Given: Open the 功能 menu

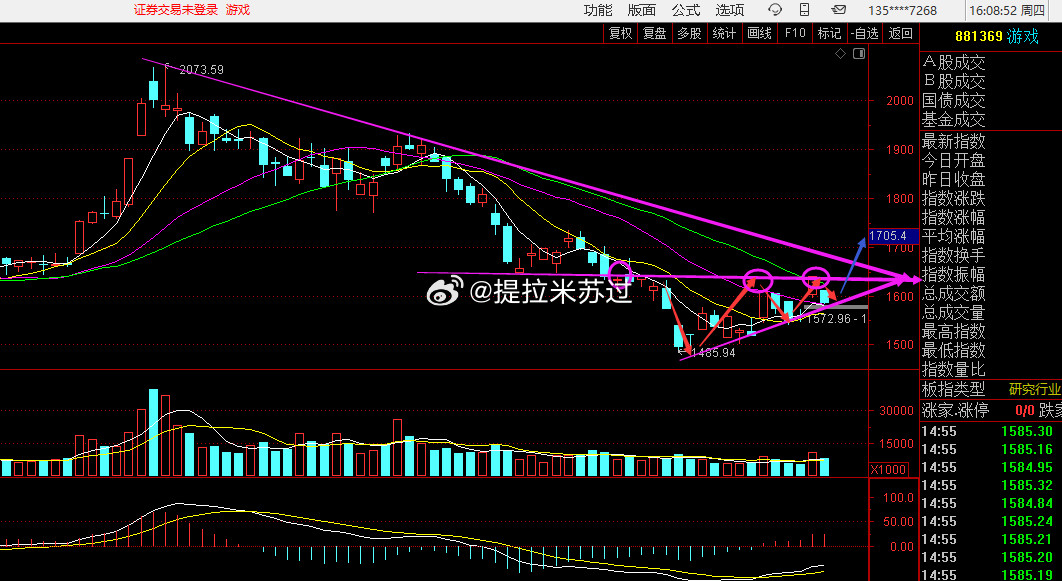Looking at the screenshot, I should [x=598, y=10].
